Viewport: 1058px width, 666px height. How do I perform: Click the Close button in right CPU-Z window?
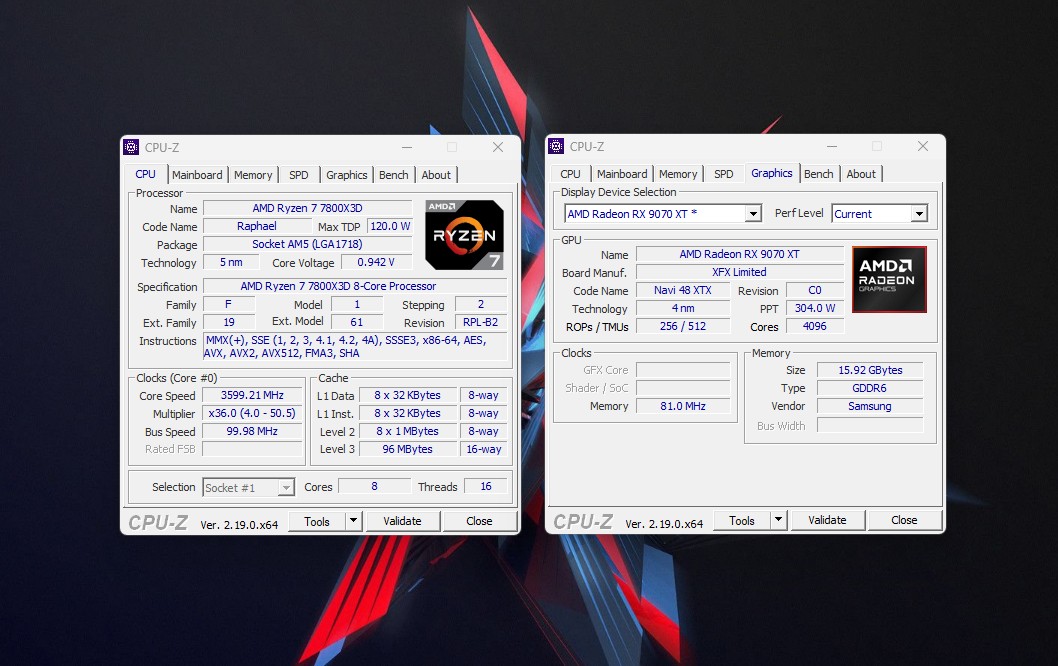[x=904, y=520]
